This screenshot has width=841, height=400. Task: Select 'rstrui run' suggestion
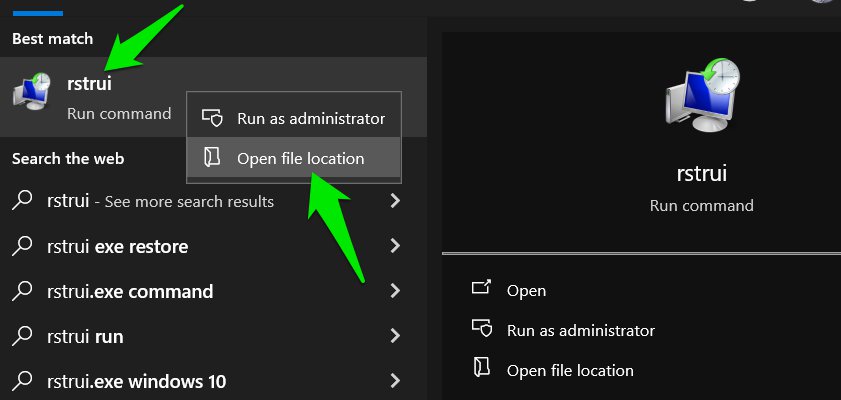click(x=213, y=336)
